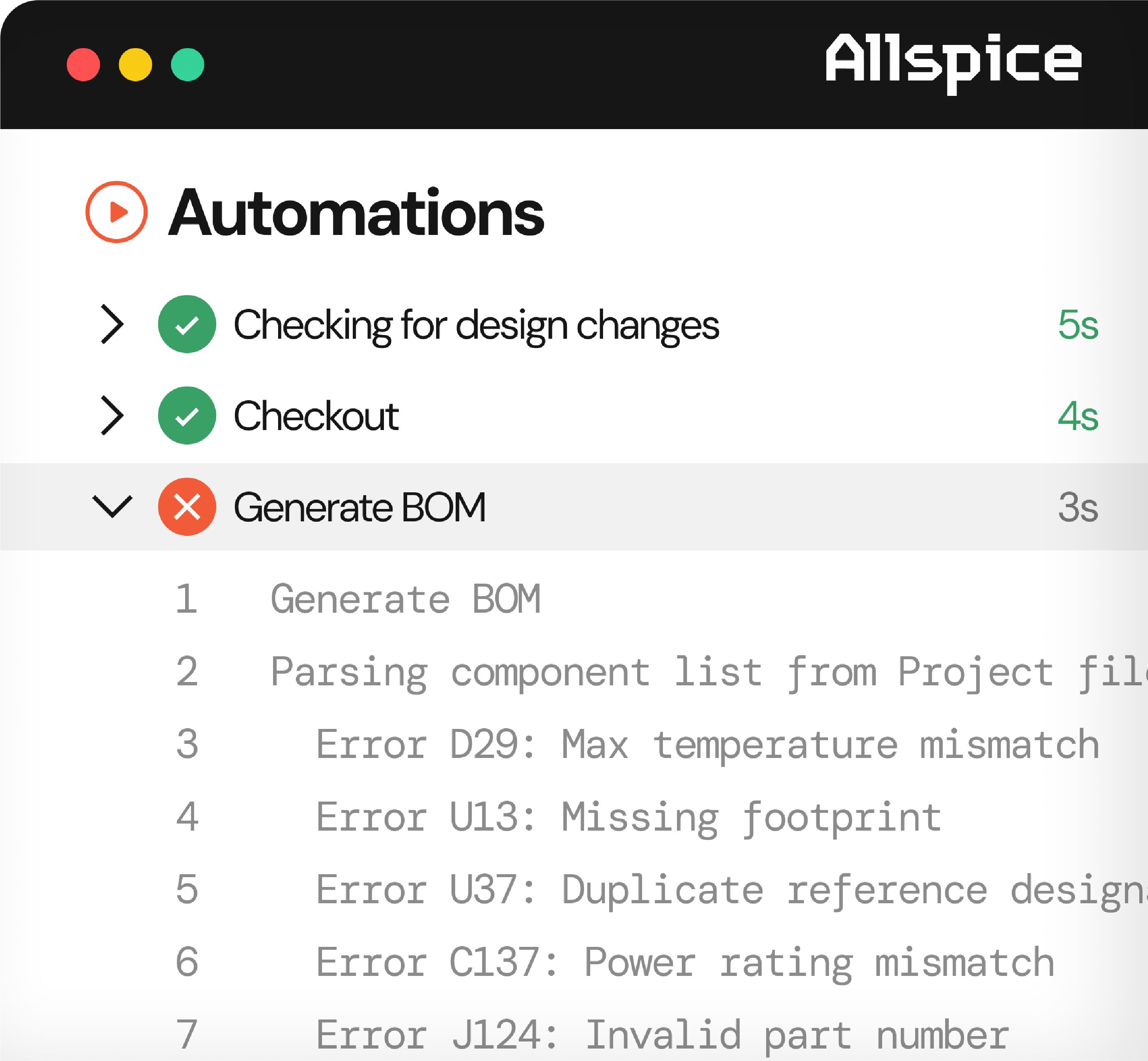Click green checkmark for Checking for design changes

pos(187,324)
